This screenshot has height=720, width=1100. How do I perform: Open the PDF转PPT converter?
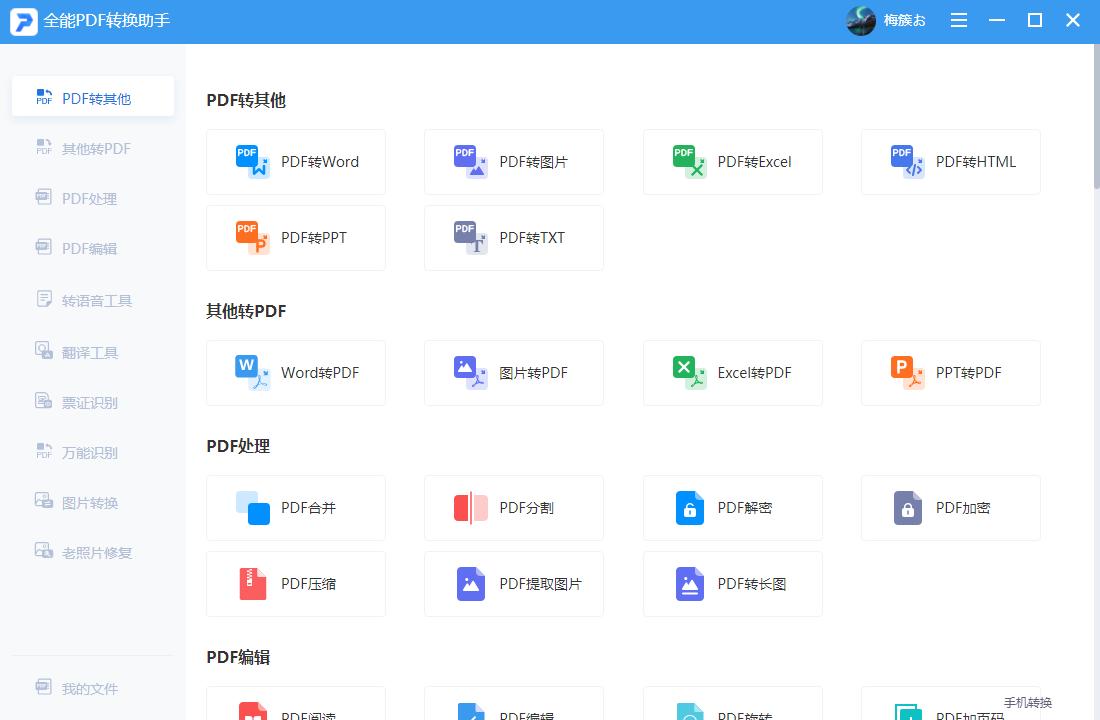296,237
